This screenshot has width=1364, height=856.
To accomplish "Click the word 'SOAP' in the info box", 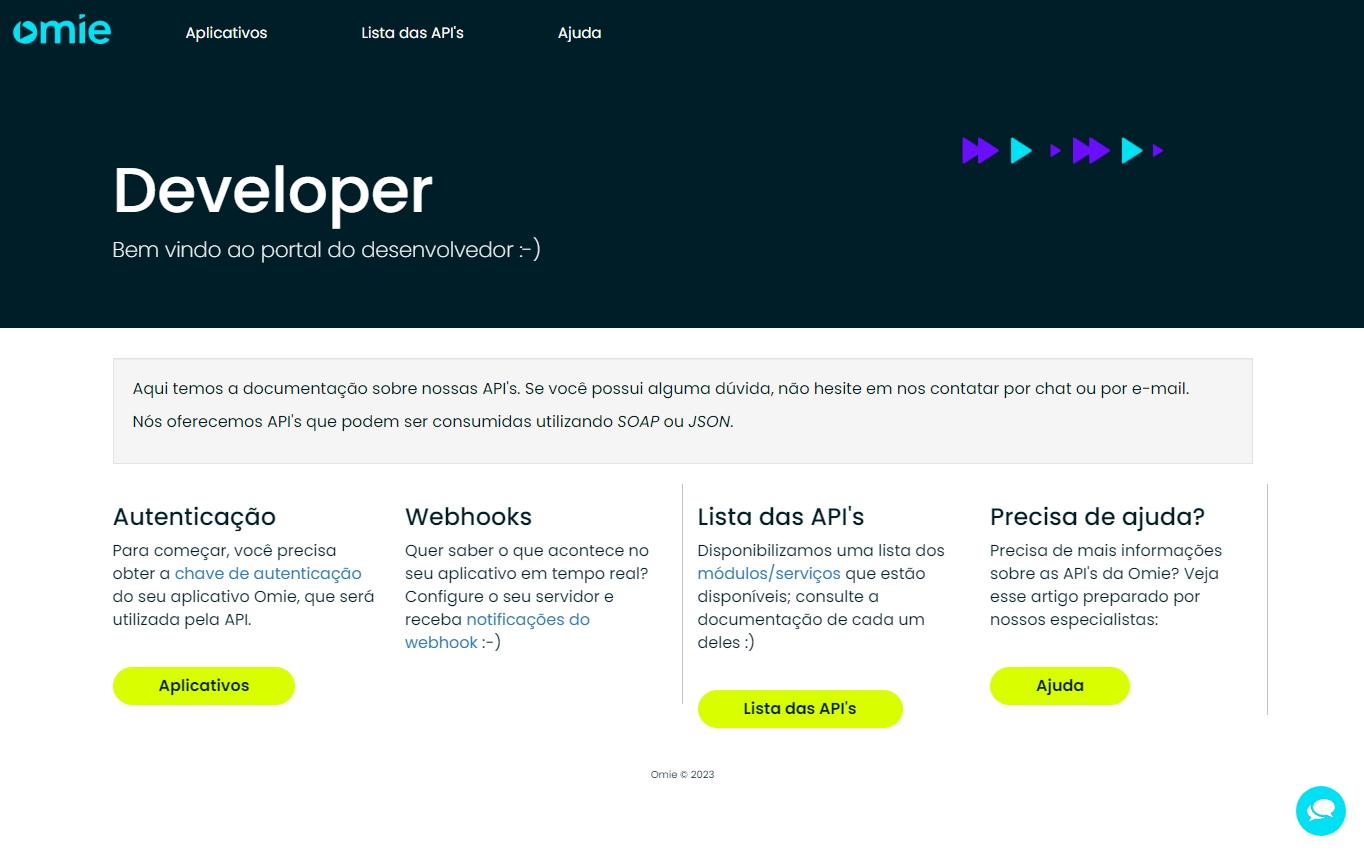I will pos(638,422).
